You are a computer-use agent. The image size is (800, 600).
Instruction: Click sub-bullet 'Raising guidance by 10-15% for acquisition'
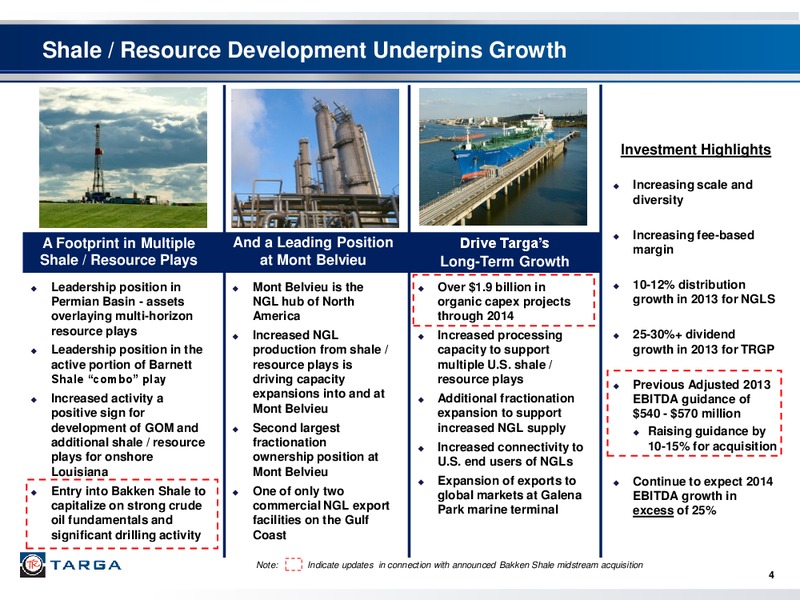[712, 439]
